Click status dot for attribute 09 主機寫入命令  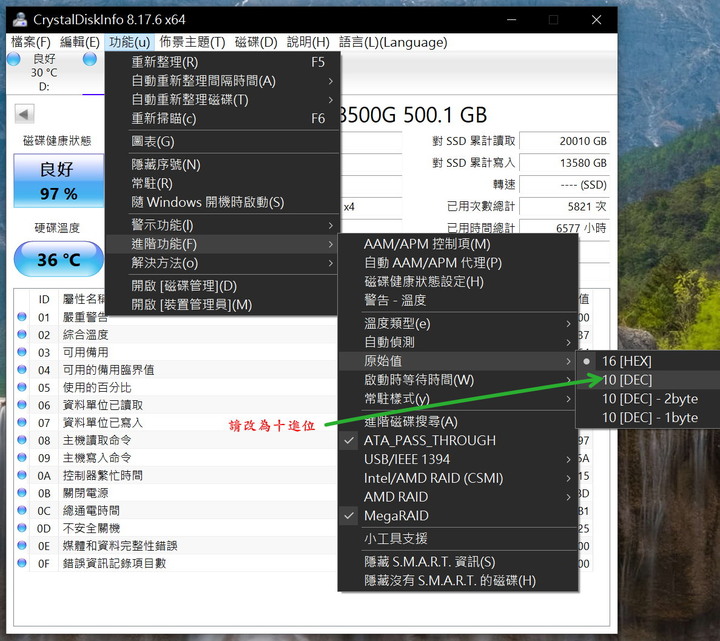(22, 457)
